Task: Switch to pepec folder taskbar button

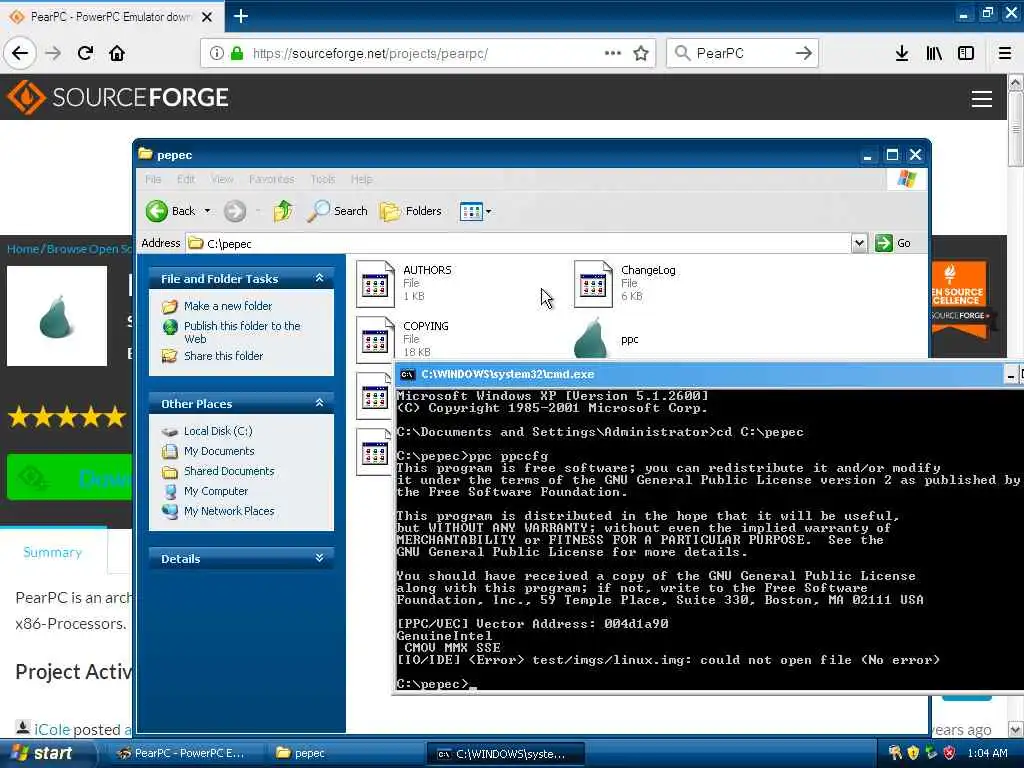Action: click(344, 753)
